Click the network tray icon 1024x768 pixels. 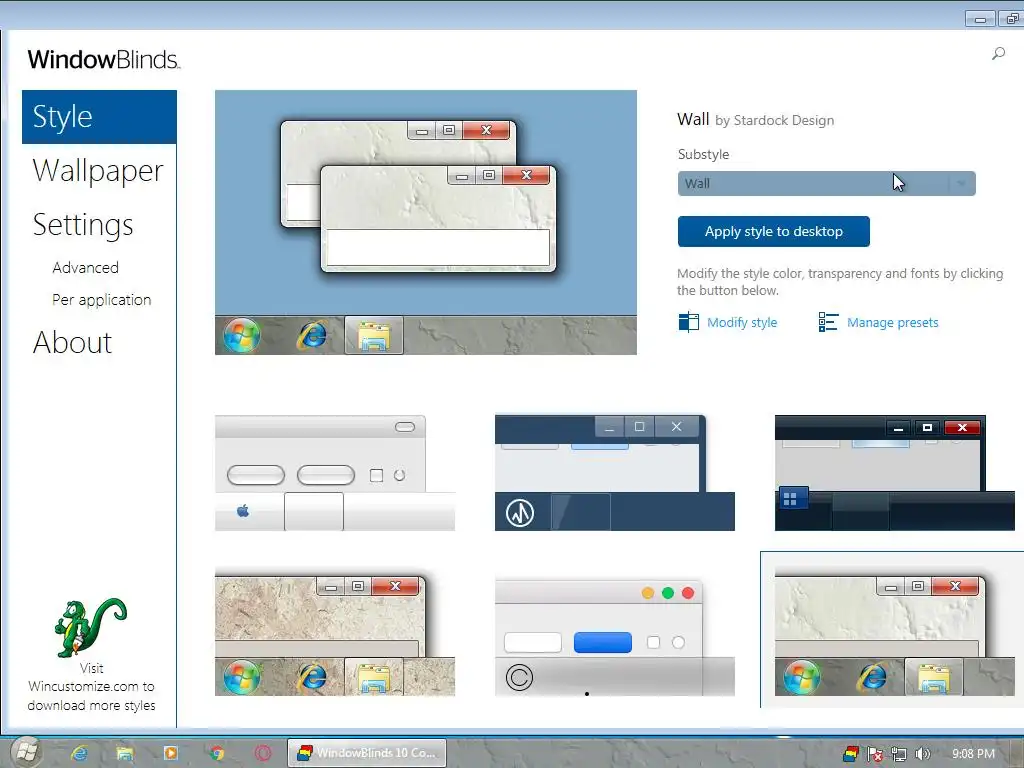pos(899,754)
